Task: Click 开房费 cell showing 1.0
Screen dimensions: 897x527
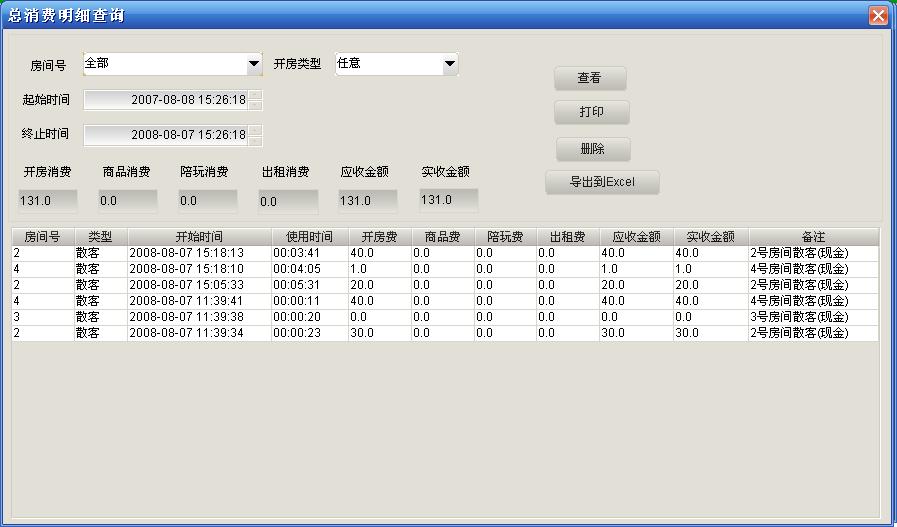Action: [x=379, y=269]
